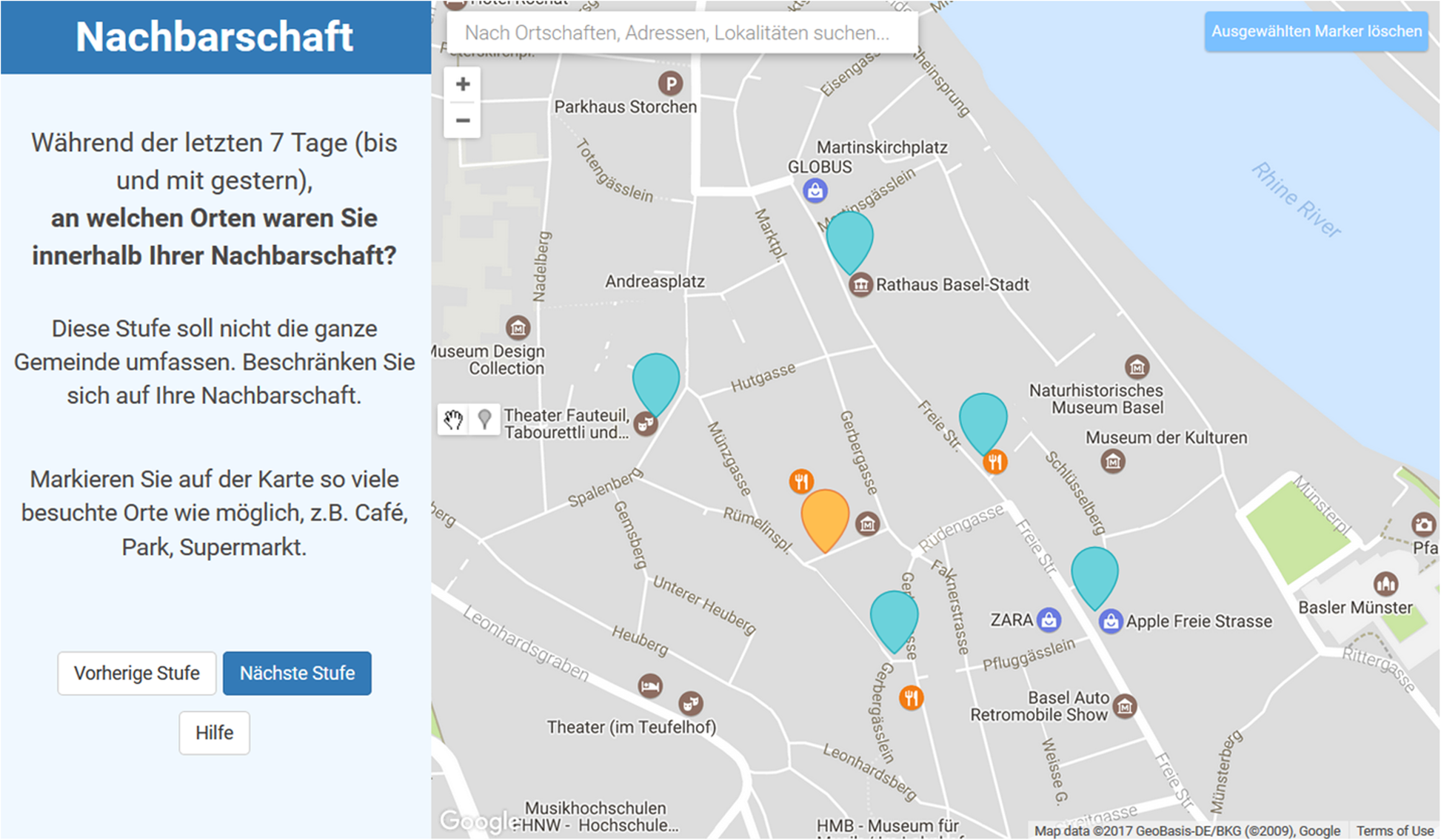Select the teal marker on Gerbergasse bottom

click(894, 616)
